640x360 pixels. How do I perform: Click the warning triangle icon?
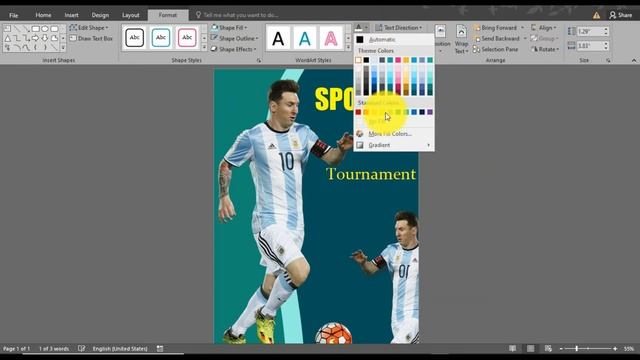[596, 15]
